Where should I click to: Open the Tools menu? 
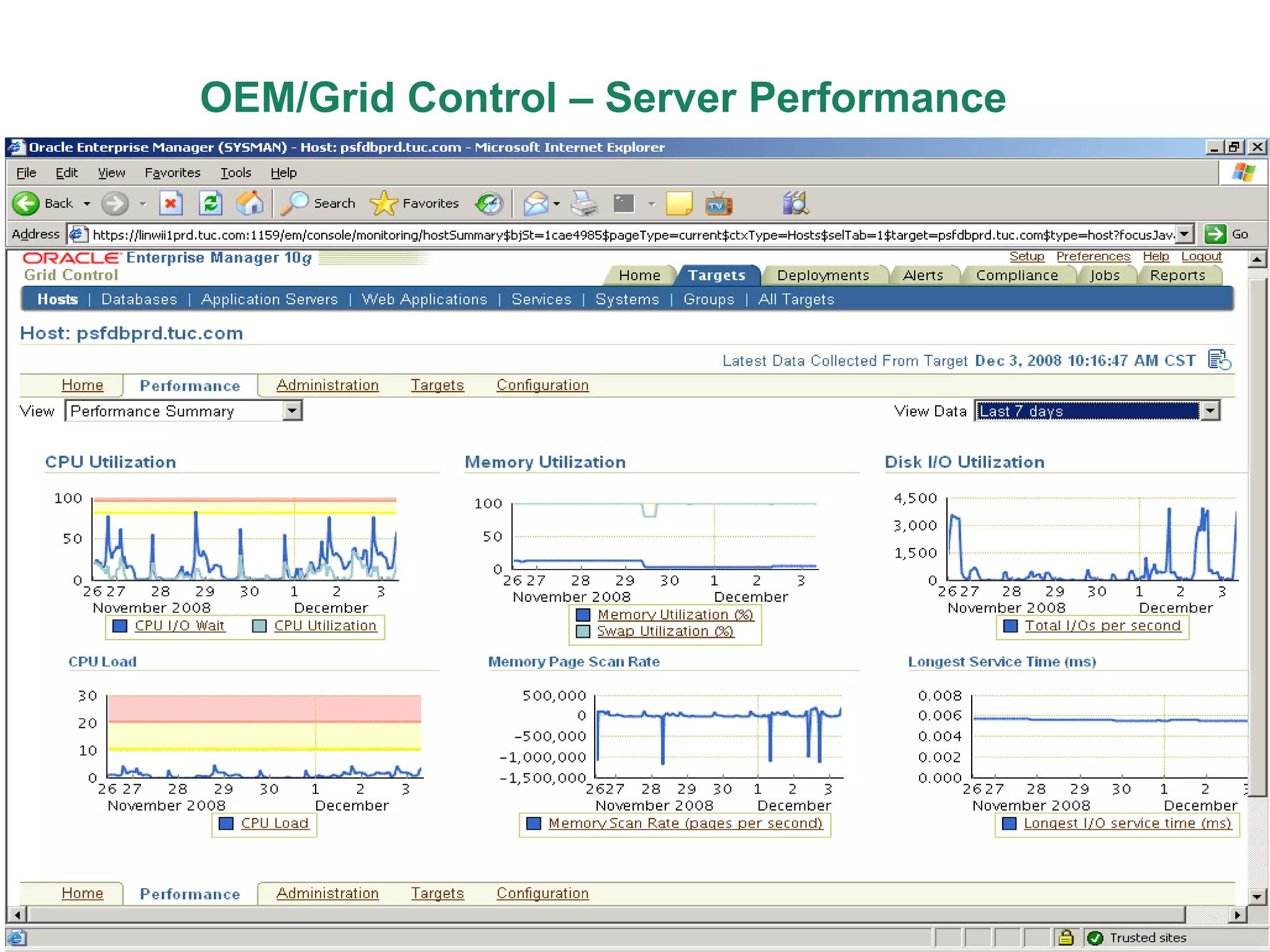236,173
